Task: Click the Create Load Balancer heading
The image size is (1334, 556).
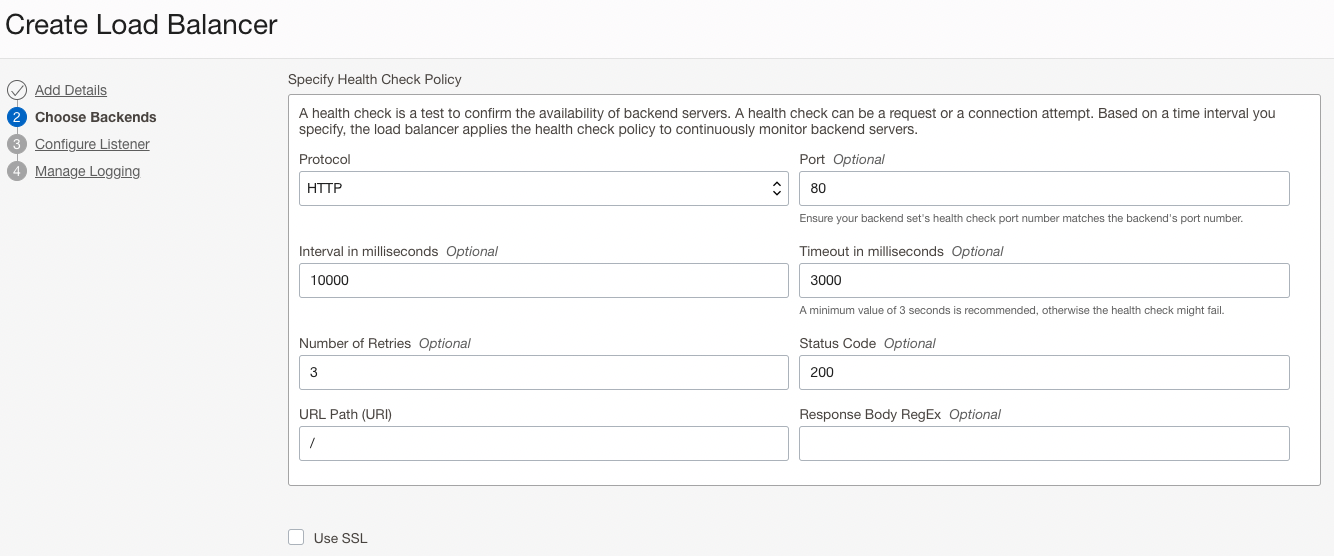Action: [141, 25]
